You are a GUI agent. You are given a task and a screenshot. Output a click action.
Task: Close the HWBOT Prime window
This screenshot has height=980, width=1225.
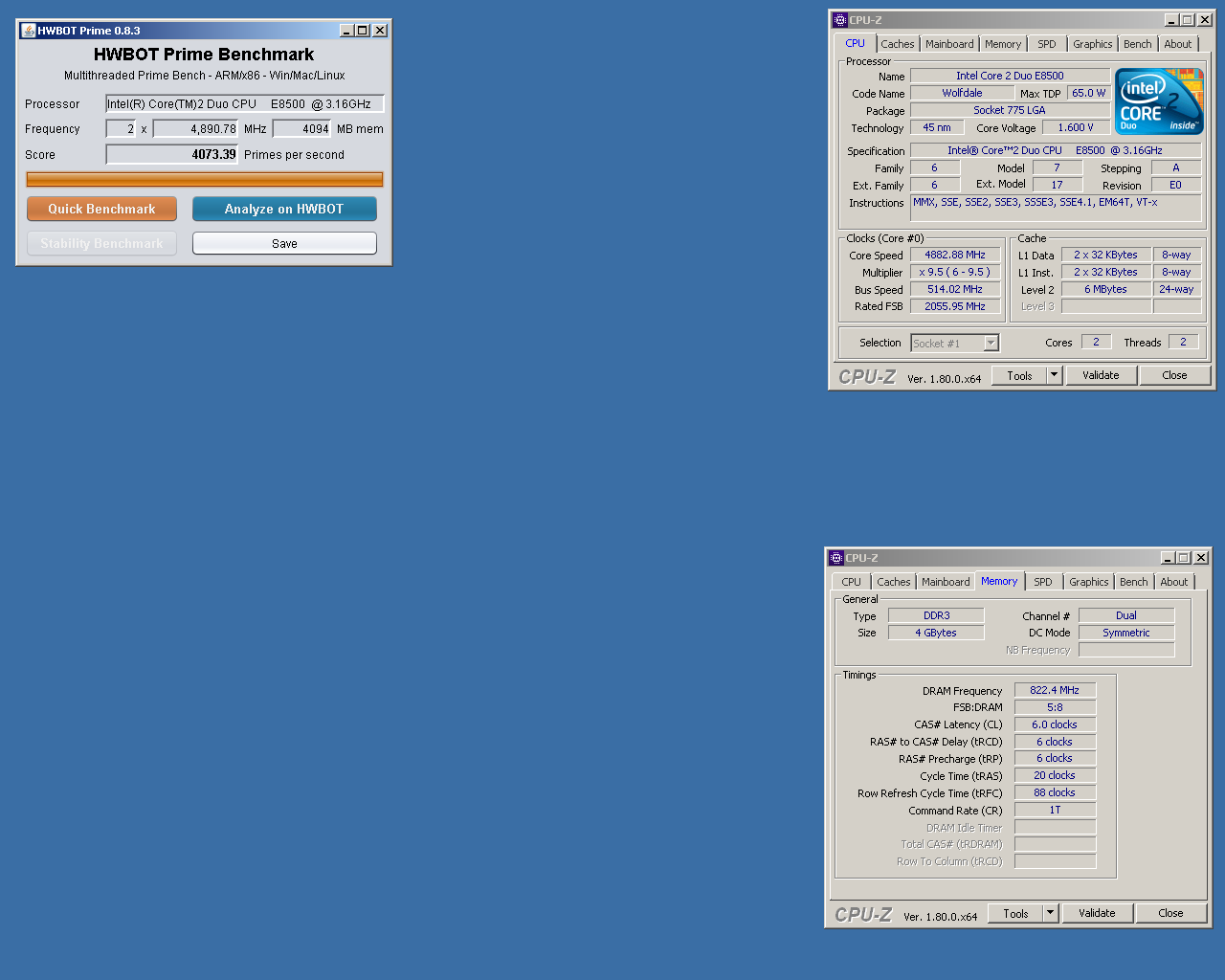pos(380,31)
